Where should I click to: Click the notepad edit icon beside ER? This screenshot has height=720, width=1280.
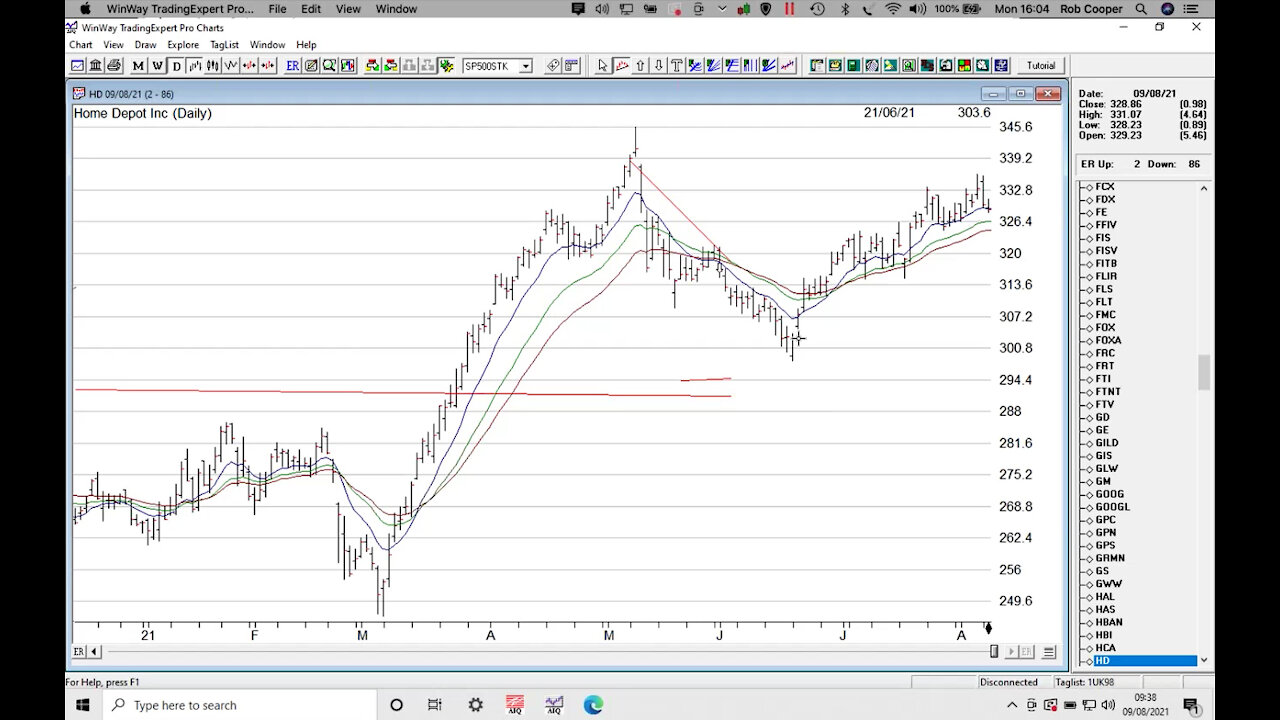[x=311, y=66]
